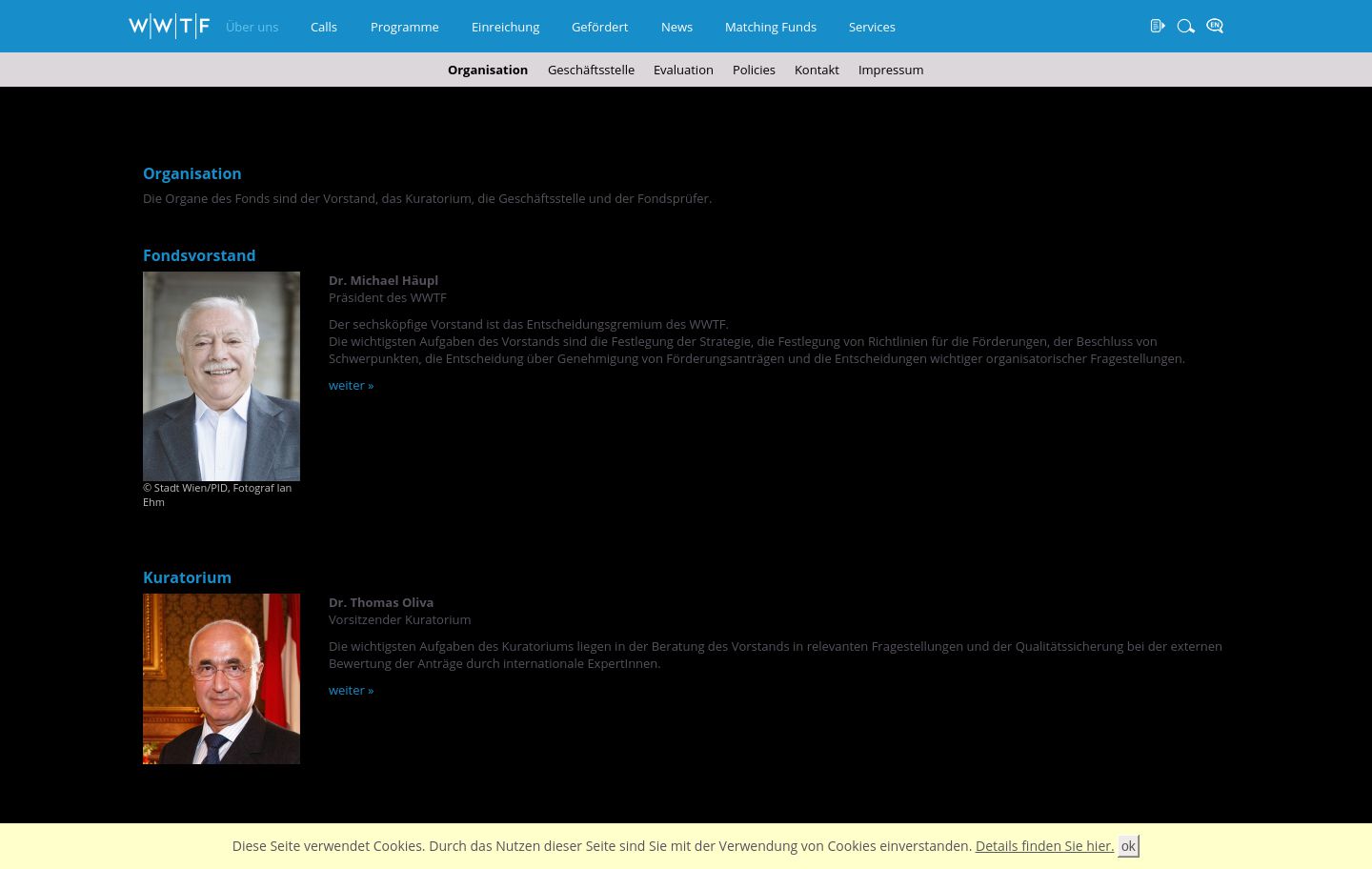Click the portrait photo of Dr. Thomas Oliva
Image resolution: width=1372 pixels, height=869 pixels.
[221, 678]
